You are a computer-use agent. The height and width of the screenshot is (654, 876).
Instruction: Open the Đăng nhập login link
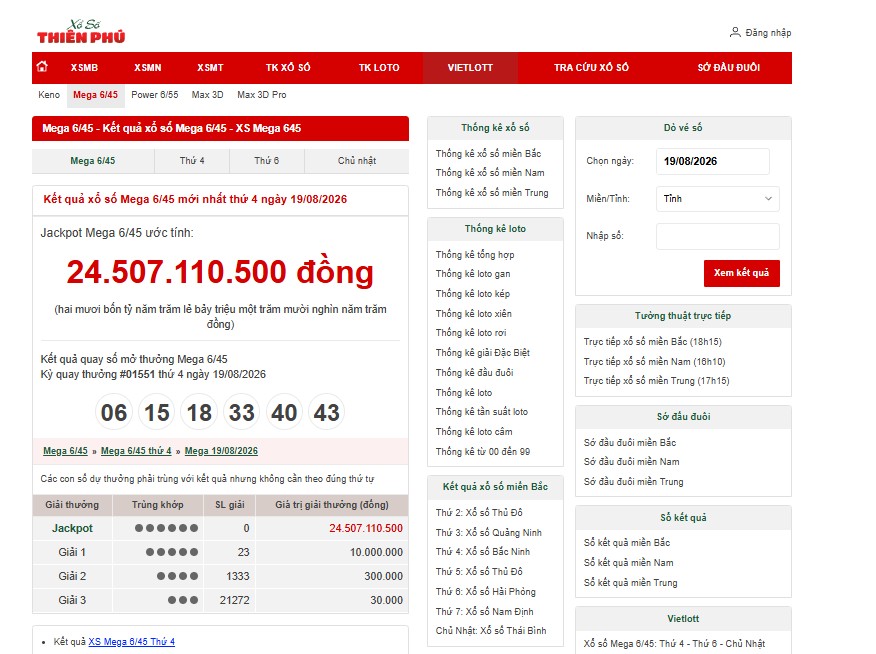pos(768,32)
